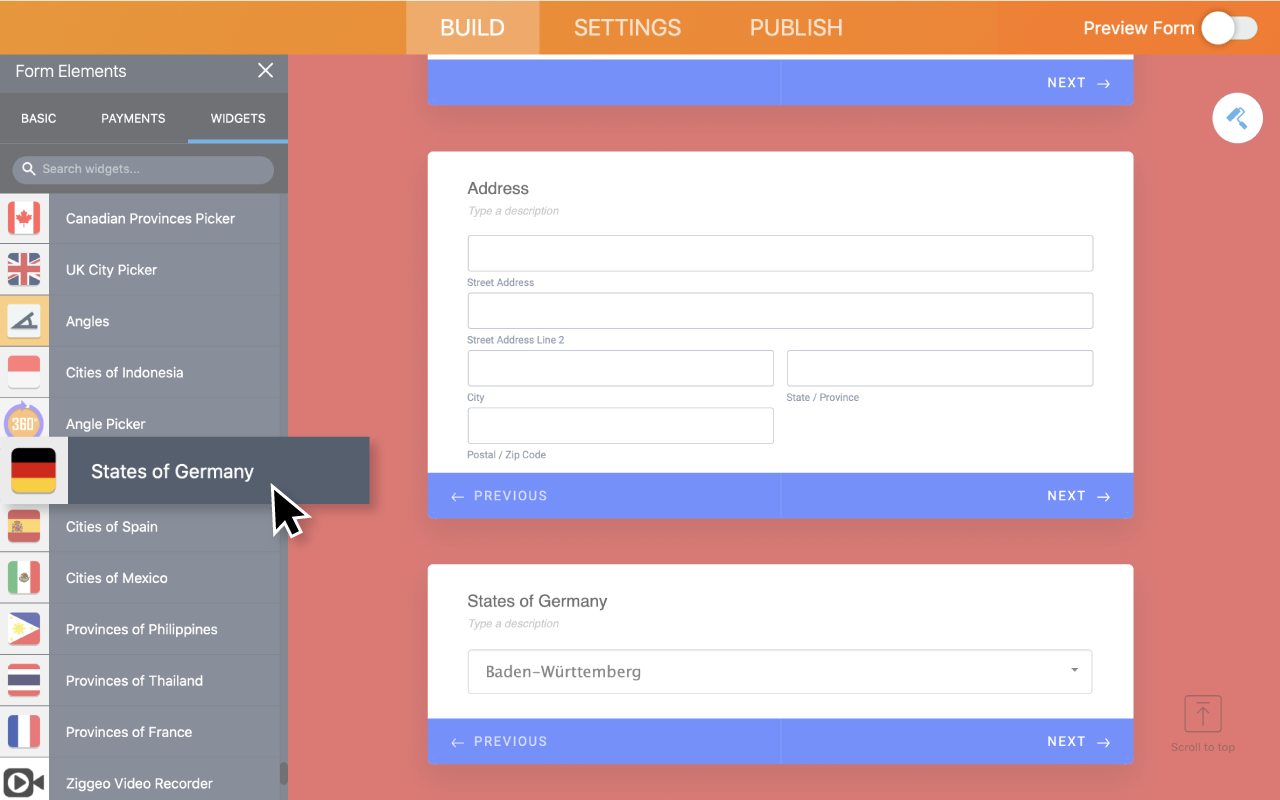Viewport: 1280px width, 800px height.
Task: Close the Form Elements panel
Action: click(x=265, y=70)
